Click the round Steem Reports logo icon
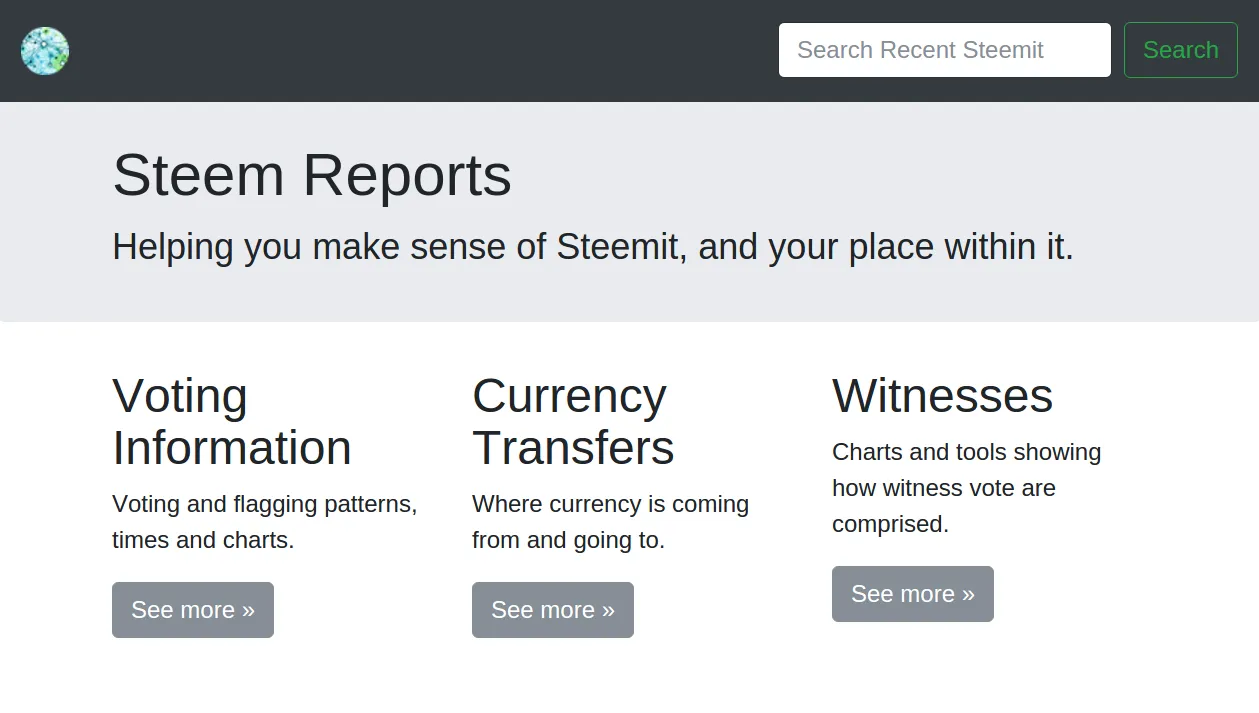Screen dimensions: 1259x713 click(45, 51)
